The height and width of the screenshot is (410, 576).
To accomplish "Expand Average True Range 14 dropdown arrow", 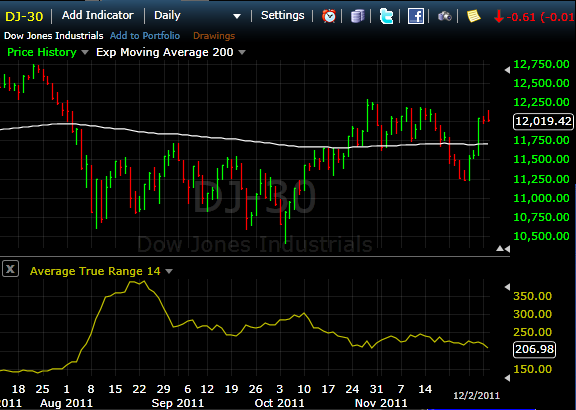I will click(169, 271).
